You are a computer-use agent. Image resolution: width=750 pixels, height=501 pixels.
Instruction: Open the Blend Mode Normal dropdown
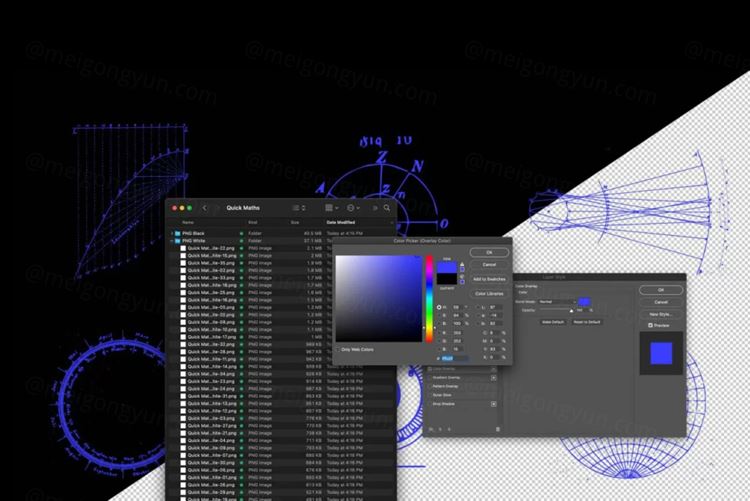(558, 301)
